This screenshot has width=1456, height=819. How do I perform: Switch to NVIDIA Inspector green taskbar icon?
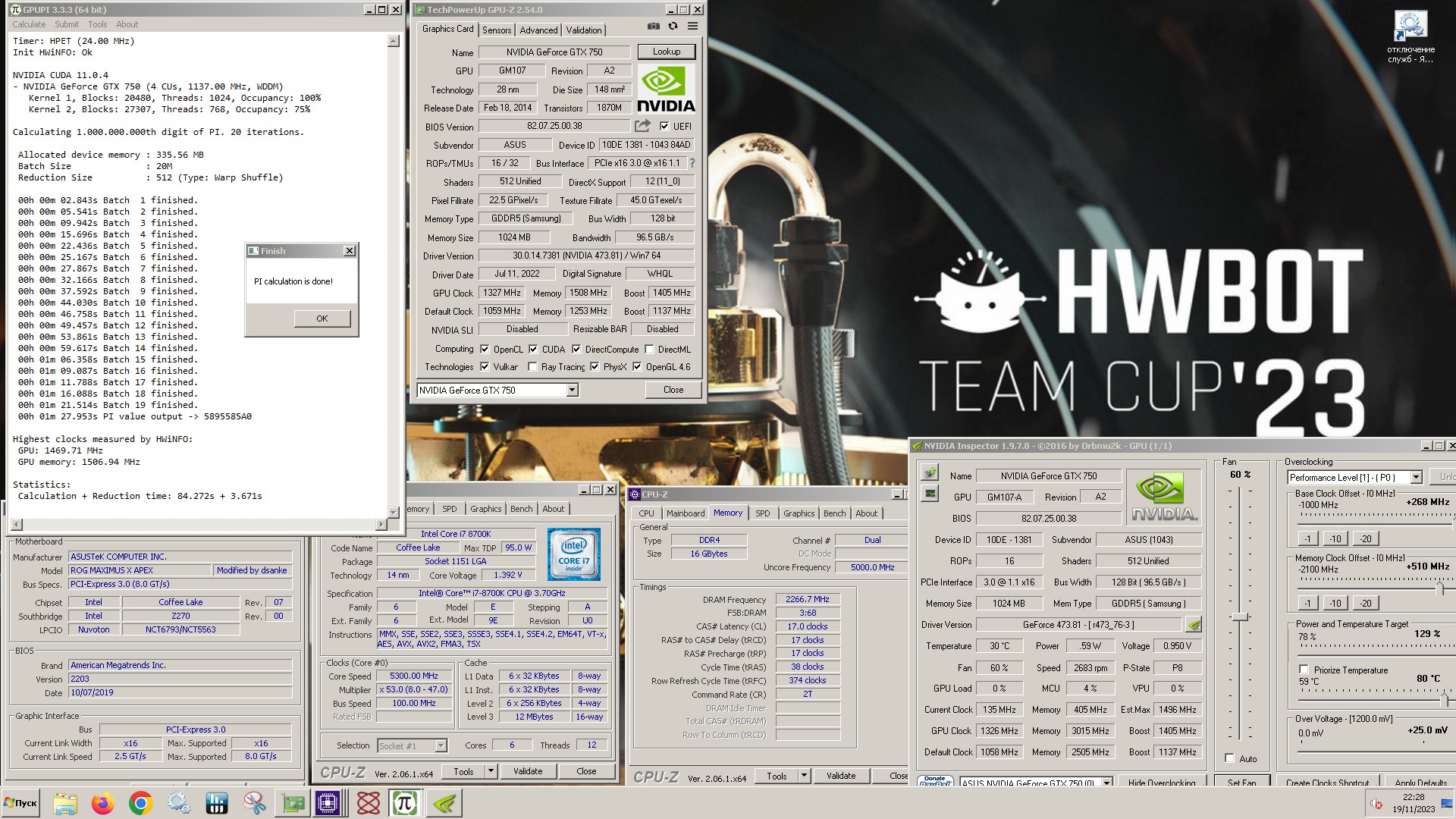444,803
